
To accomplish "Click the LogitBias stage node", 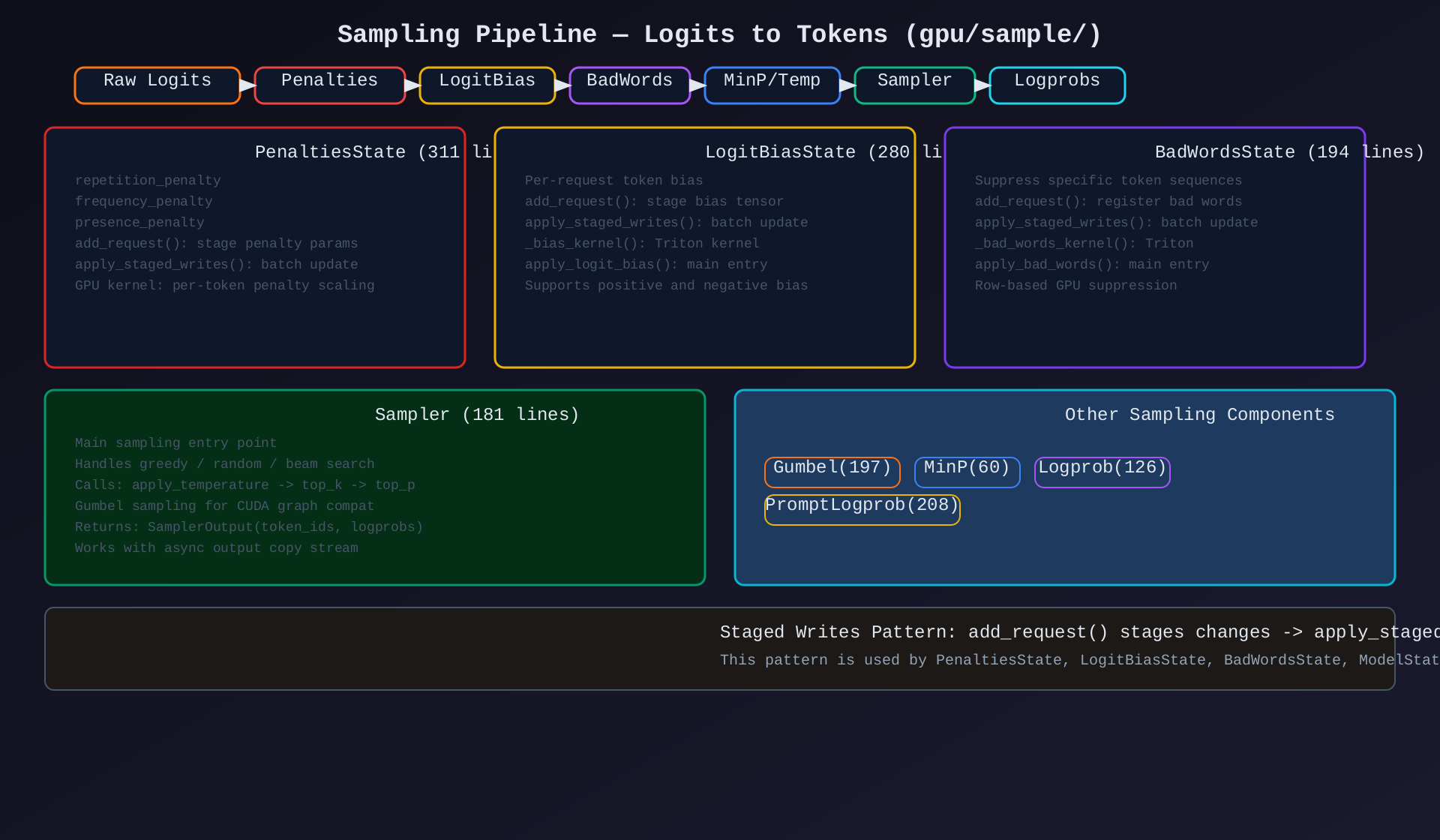I will tap(487, 85).
